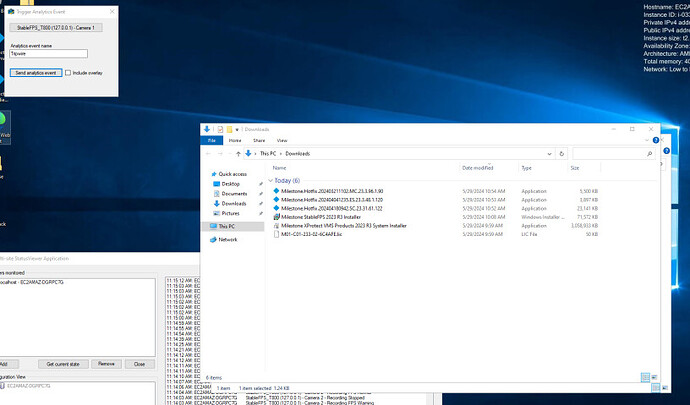Expand the address bar history dropdown
The width and height of the screenshot is (690, 405).
(x=549, y=154)
